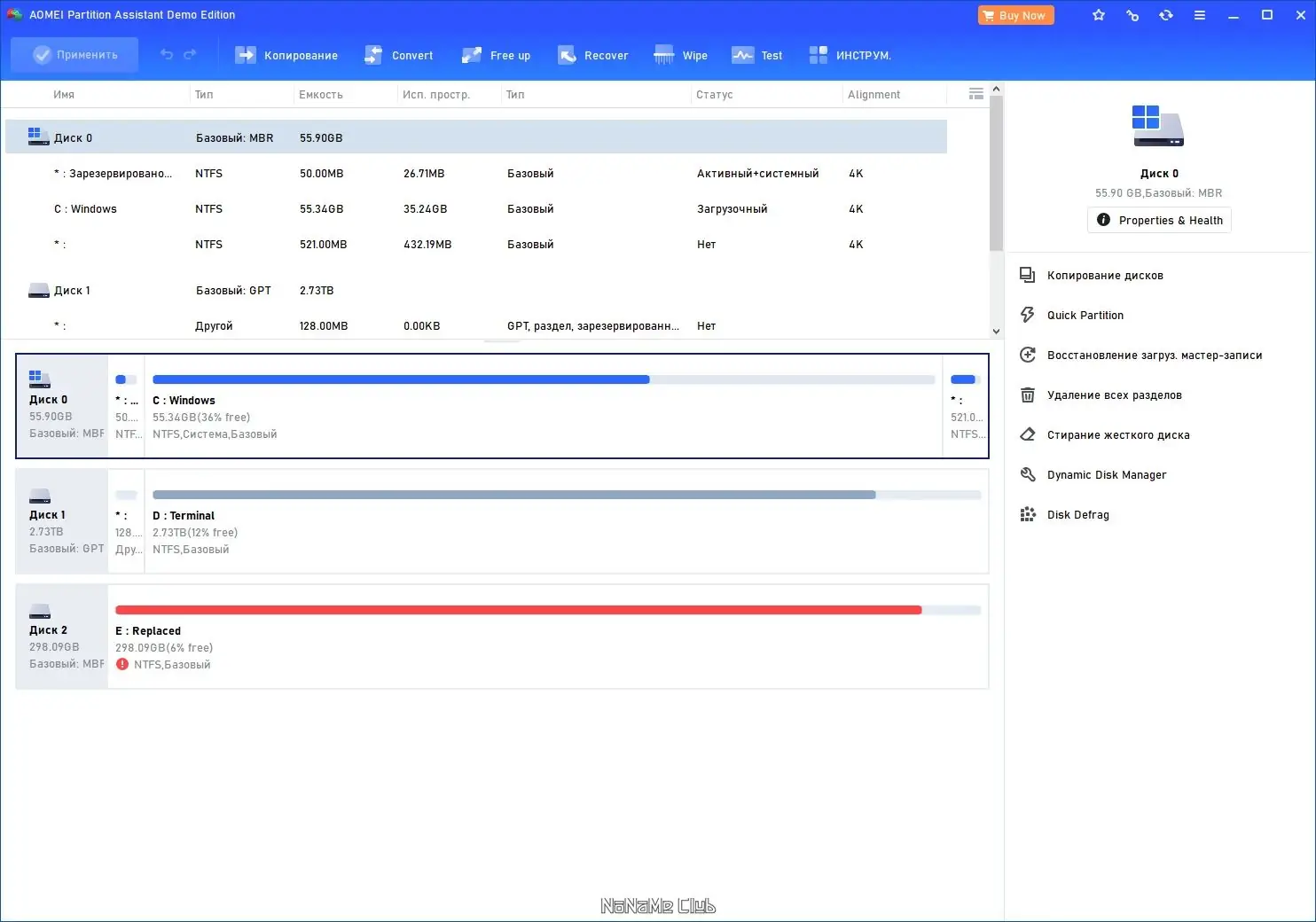Image resolution: width=1316 pixels, height=922 pixels.
Task: Click the Buy Now button
Action: pos(1015,15)
